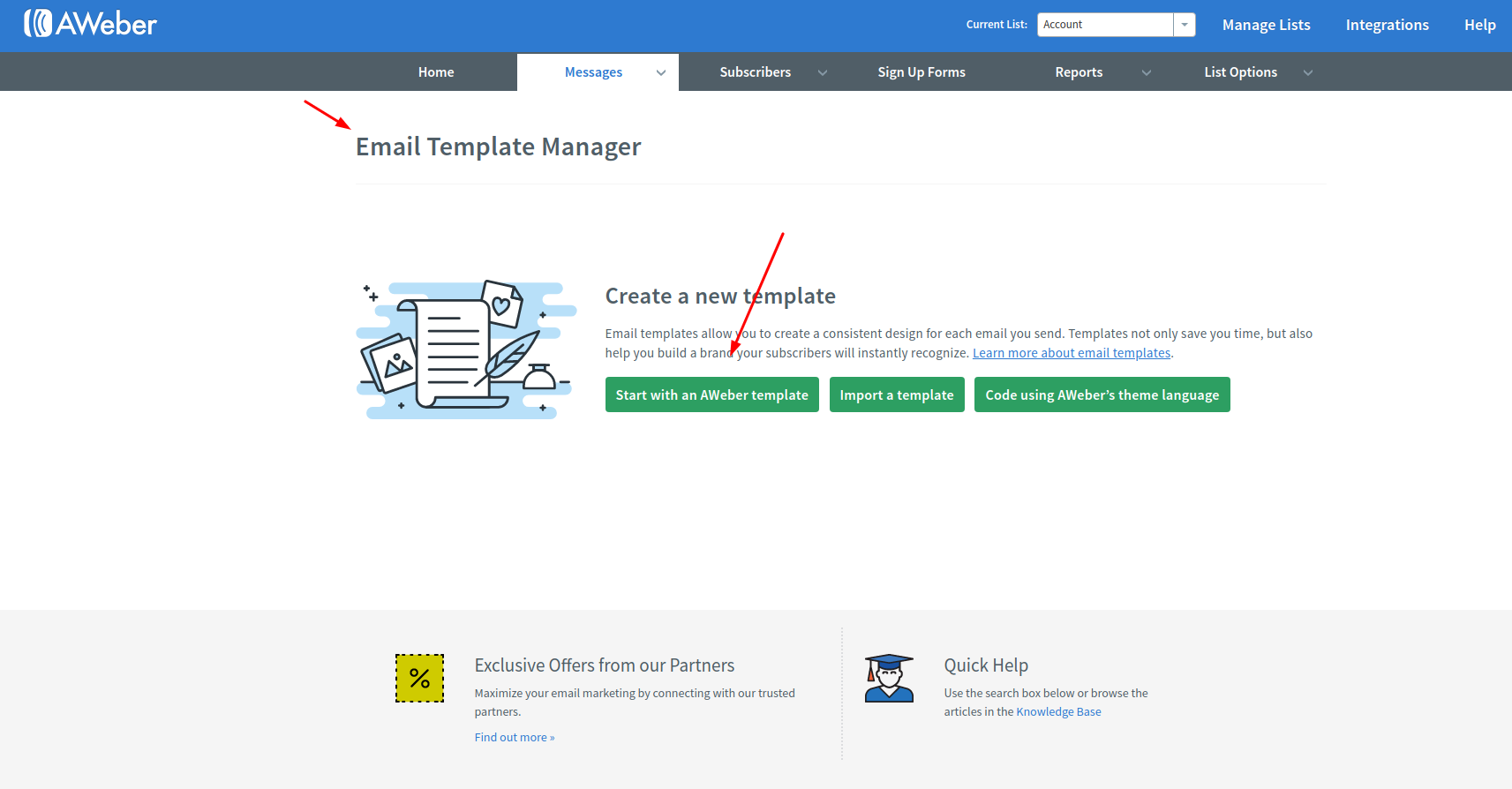Image resolution: width=1512 pixels, height=789 pixels.
Task: Select the Messages tab
Action: pos(593,72)
